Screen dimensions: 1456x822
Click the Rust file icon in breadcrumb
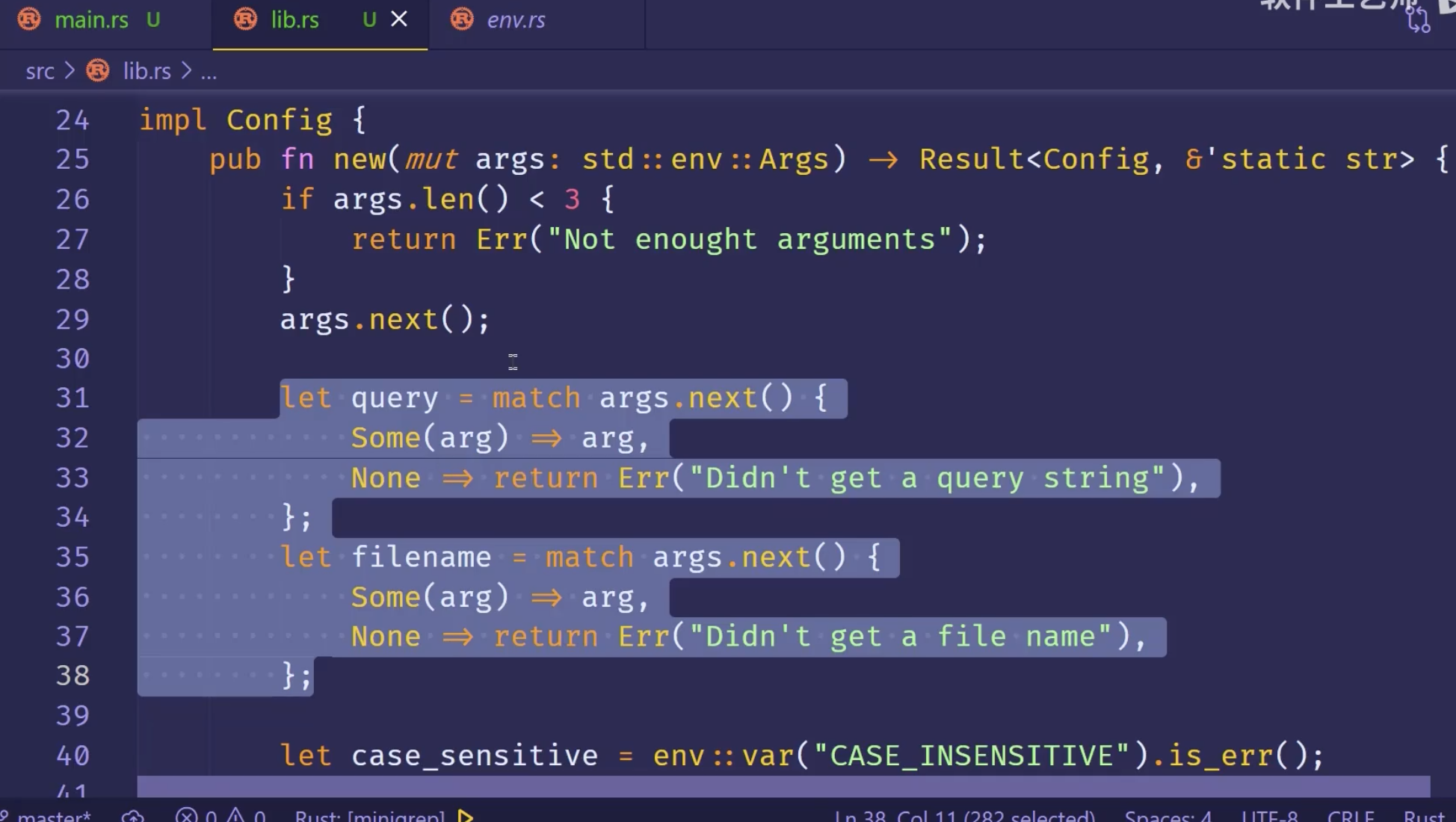[x=98, y=71]
